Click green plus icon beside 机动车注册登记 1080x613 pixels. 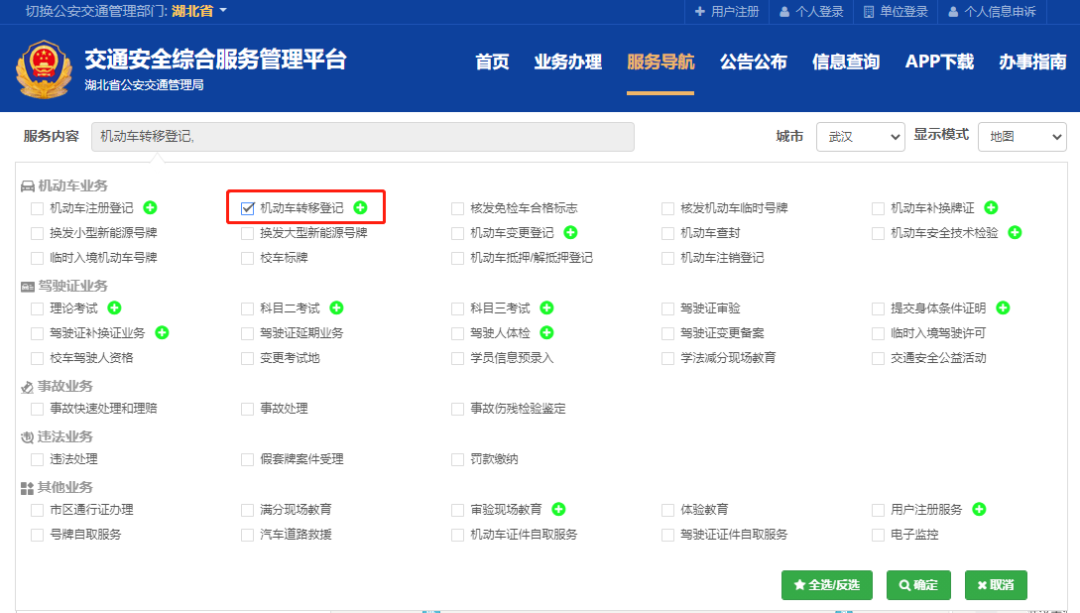[x=150, y=207]
